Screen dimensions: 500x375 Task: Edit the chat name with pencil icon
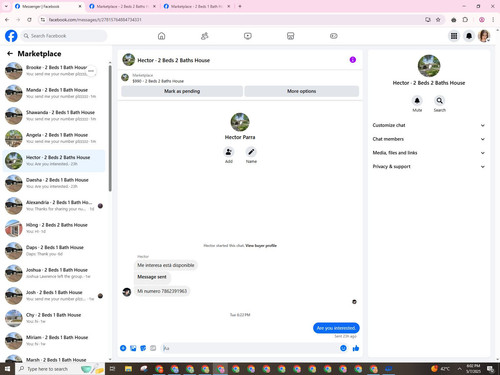pos(251,152)
